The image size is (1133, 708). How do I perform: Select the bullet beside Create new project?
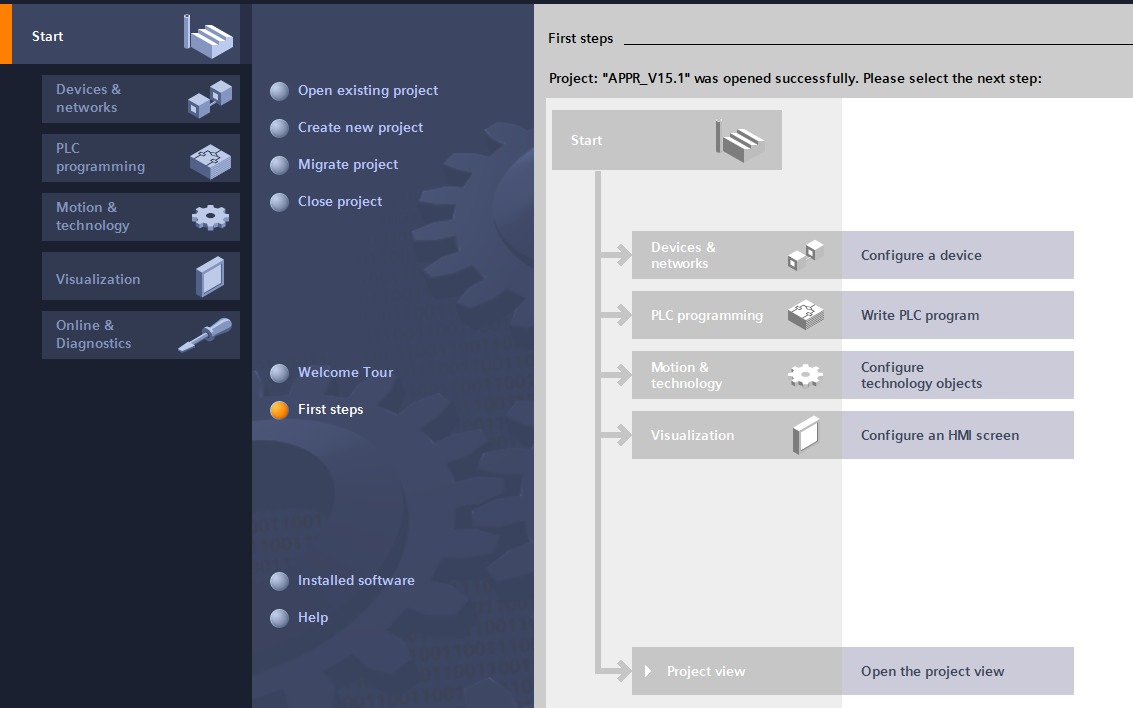280,128
